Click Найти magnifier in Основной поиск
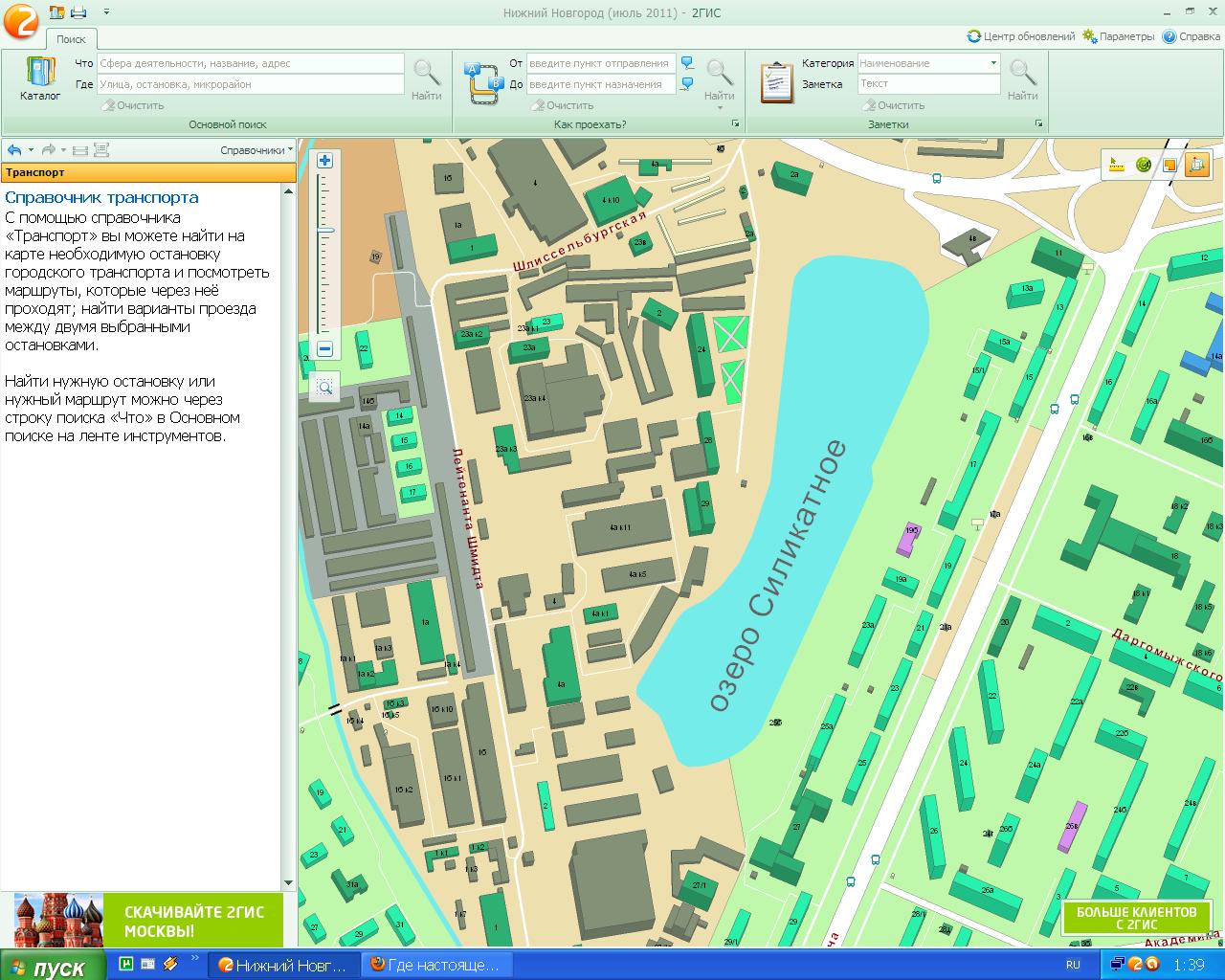Viewport: 1225px width, 980px height. (x=427, y=78)
